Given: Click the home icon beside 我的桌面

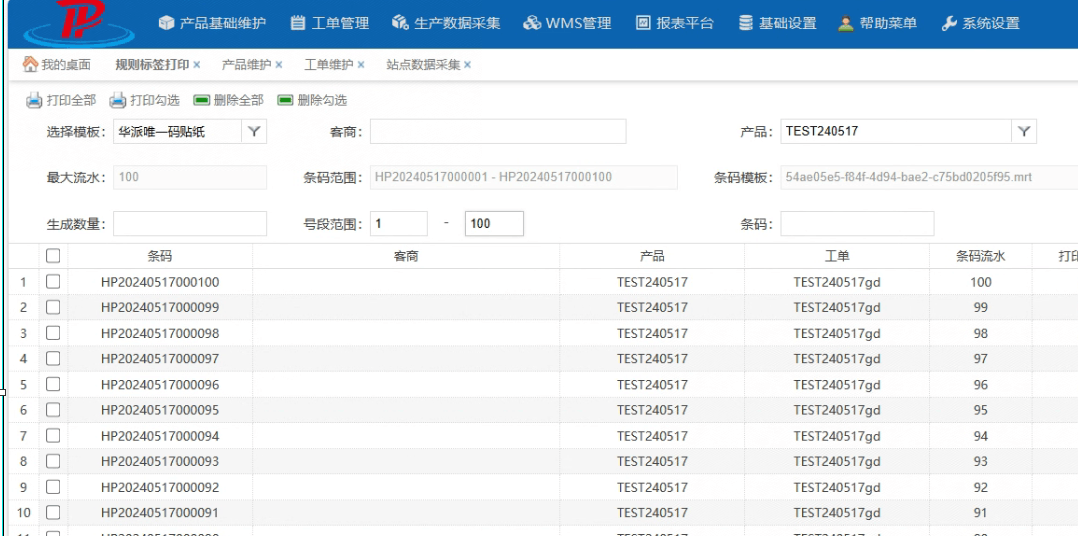Looking at the screenshot, I should coord(30,65).
